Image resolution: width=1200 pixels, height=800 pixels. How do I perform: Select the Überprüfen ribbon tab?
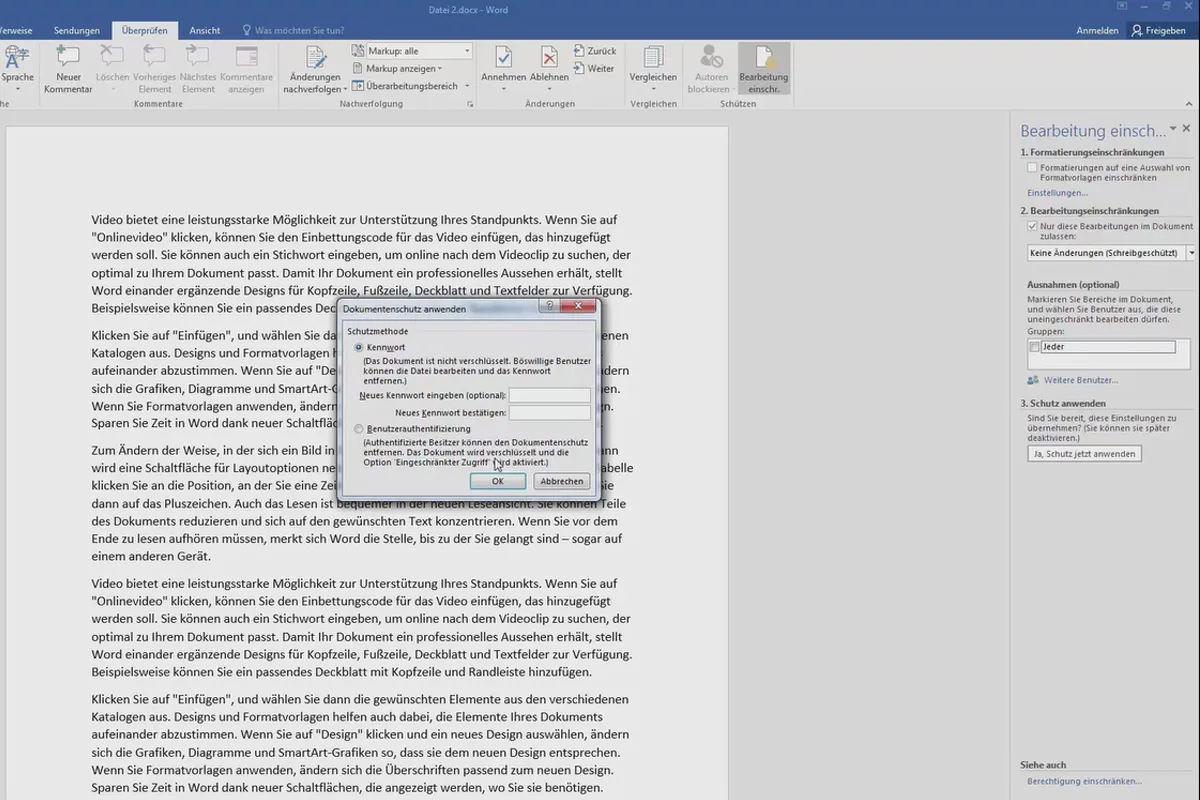point(144,31)
